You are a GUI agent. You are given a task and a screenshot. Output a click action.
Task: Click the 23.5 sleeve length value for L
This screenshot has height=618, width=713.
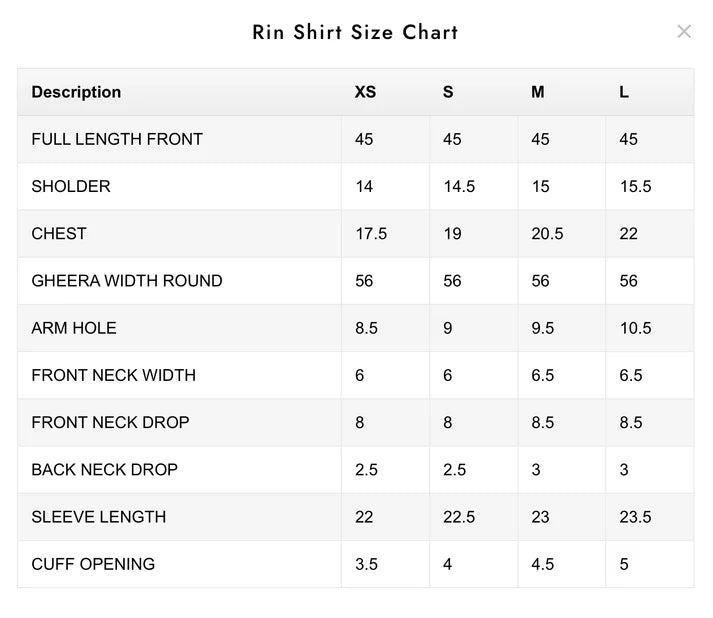coord(635,517)
